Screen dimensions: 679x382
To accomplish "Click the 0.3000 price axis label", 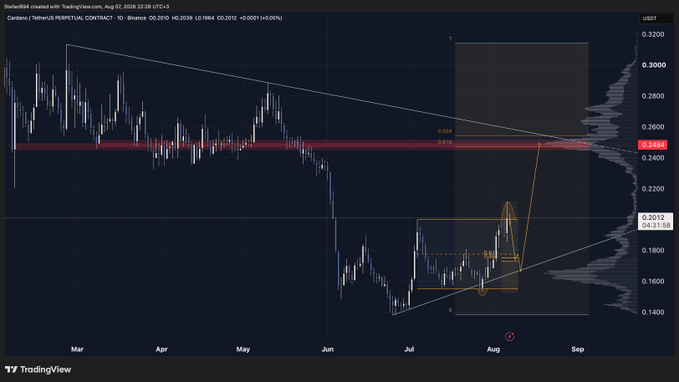I will pos(653,65).
